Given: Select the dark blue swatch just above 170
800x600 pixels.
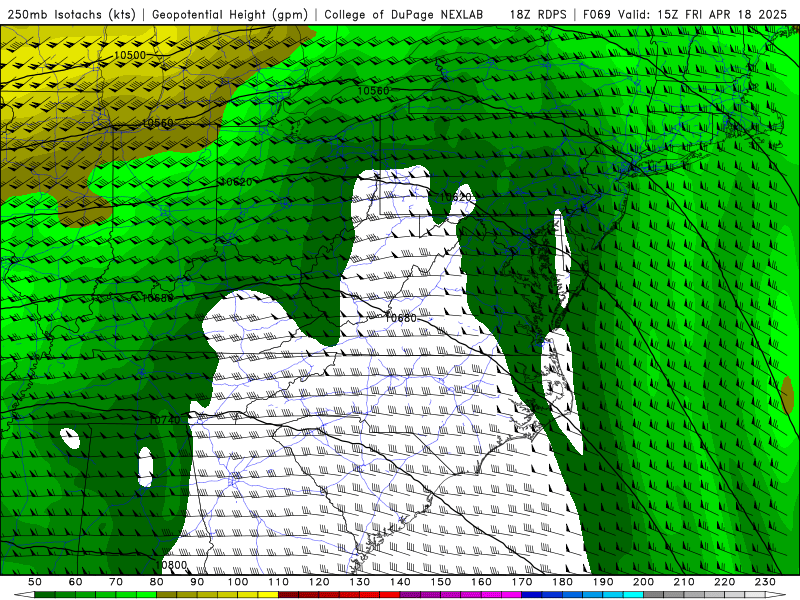Looking at the screenshot, I should point(532,595).
